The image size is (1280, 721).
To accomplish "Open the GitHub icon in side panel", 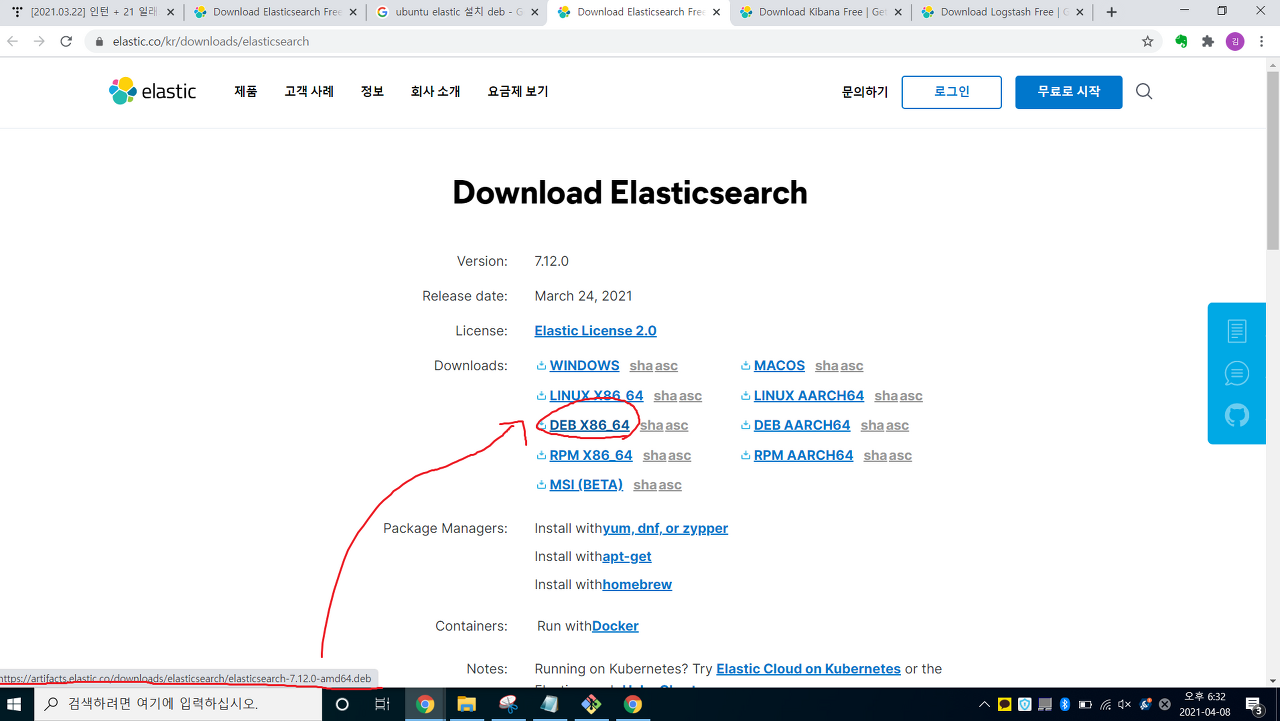I will (1237, 415).
